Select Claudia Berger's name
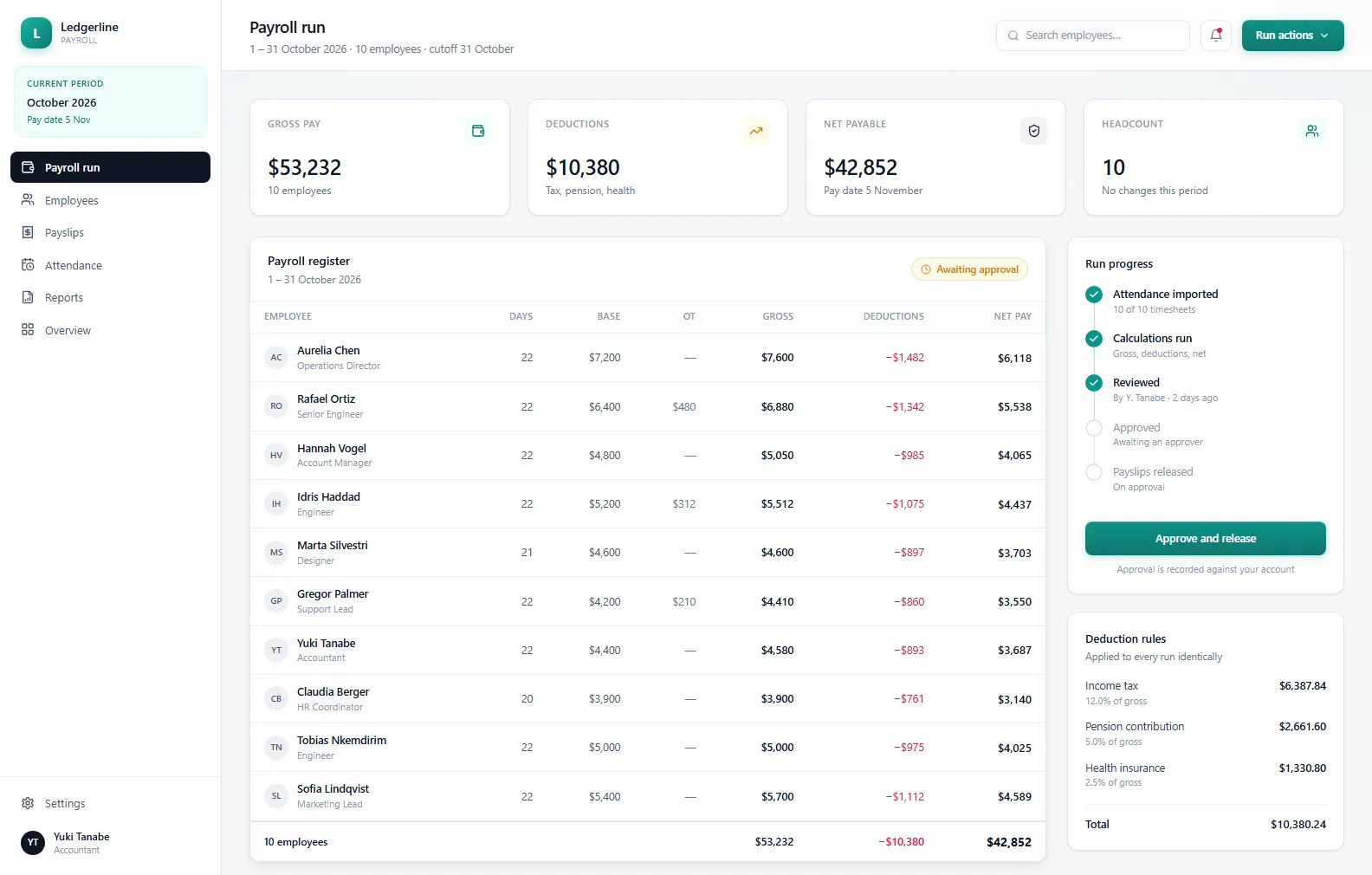 point(333,691)
